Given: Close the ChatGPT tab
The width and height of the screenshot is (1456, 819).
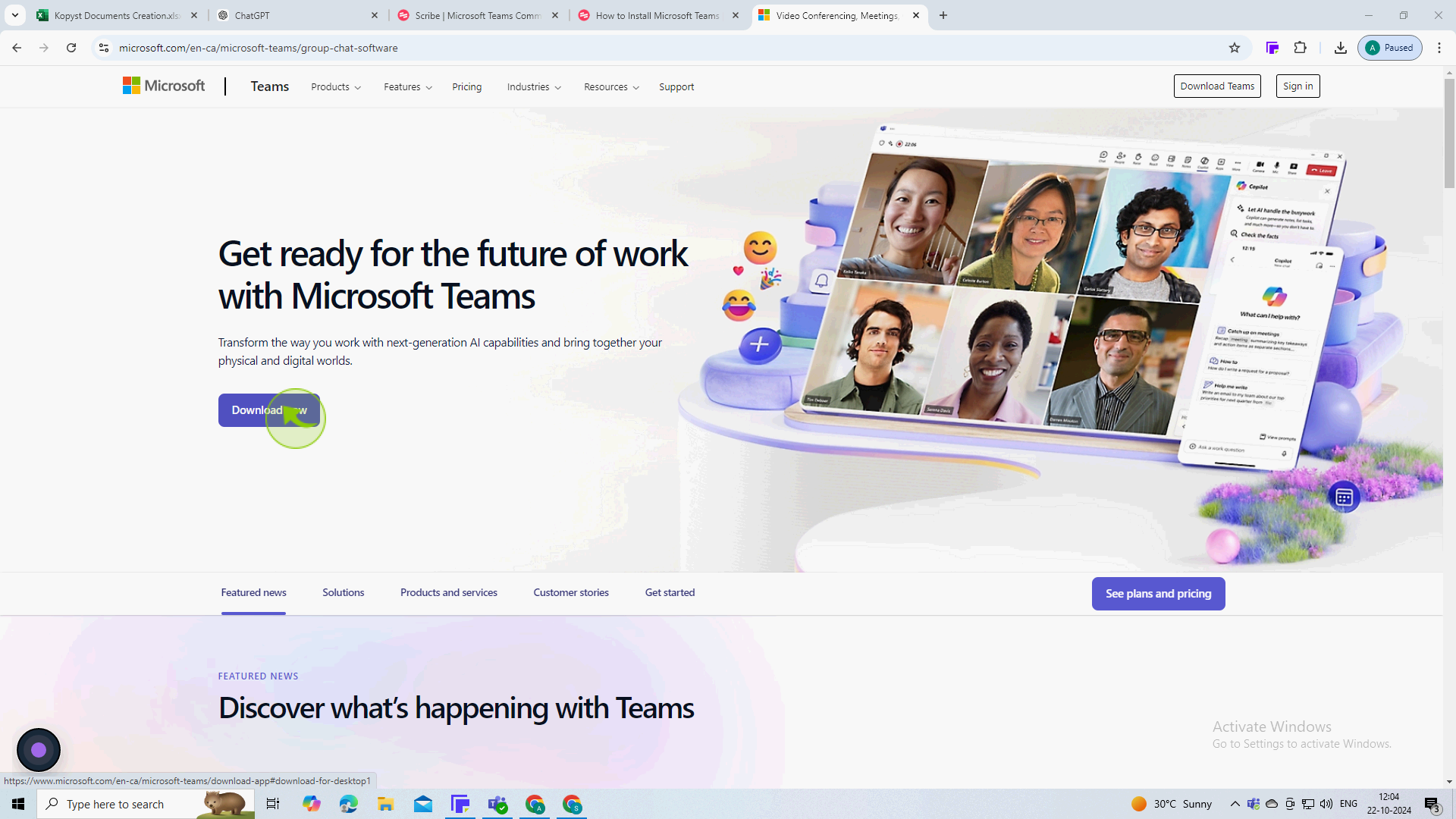Looking at the screenshot, I should 375,15.
